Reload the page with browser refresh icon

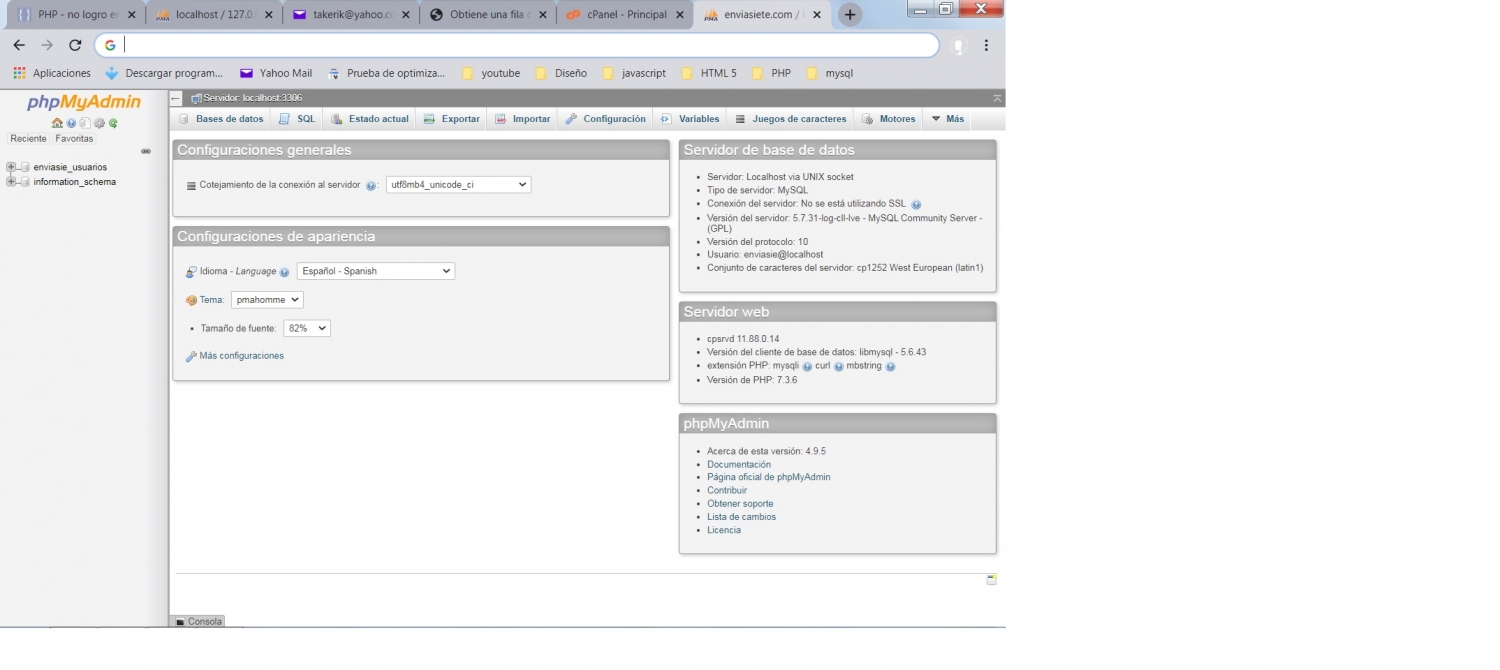pos(75,45)
